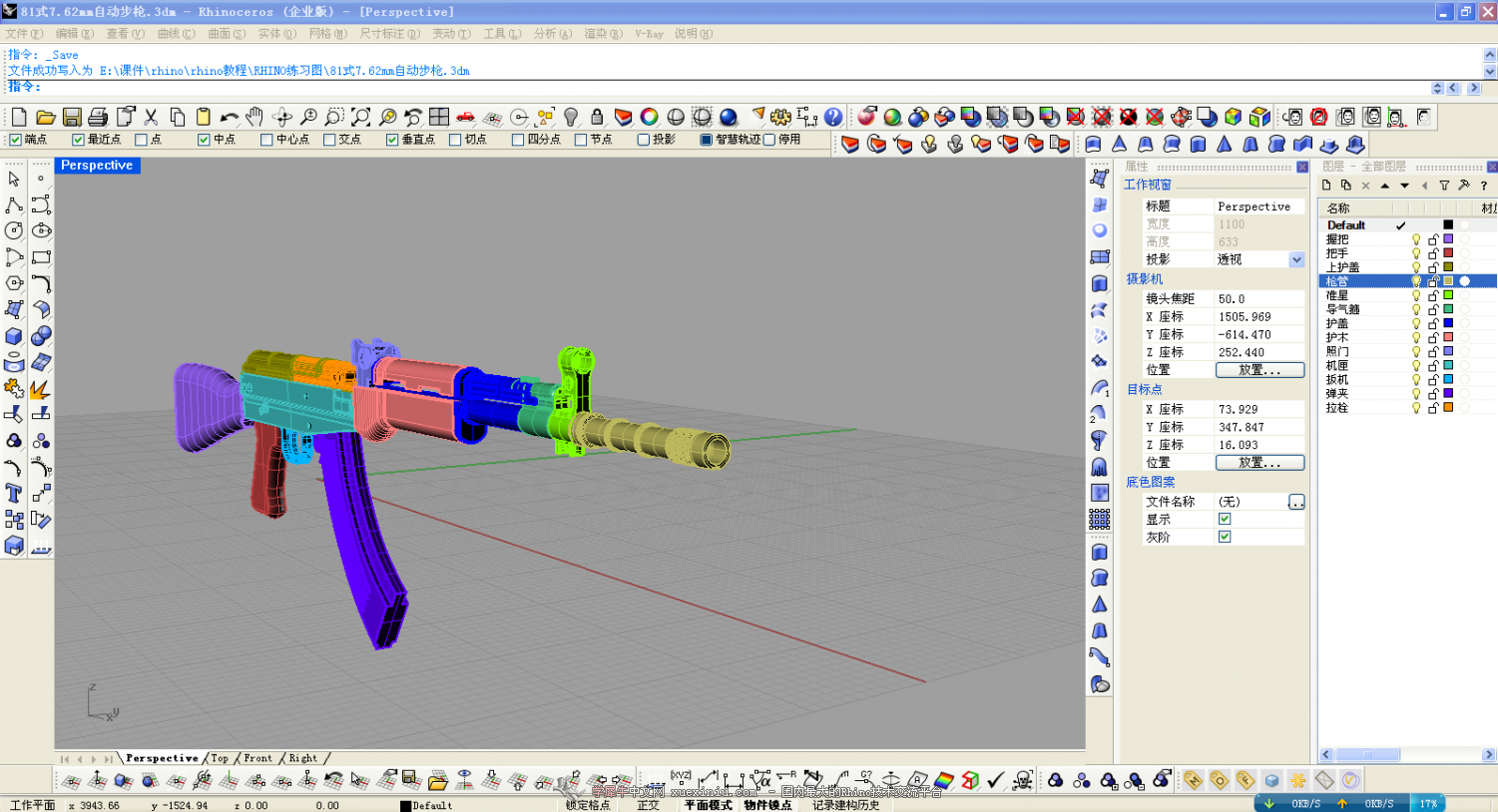Enable the 点 osnap checkbox
1498x812 pixels.
[141, 140]
